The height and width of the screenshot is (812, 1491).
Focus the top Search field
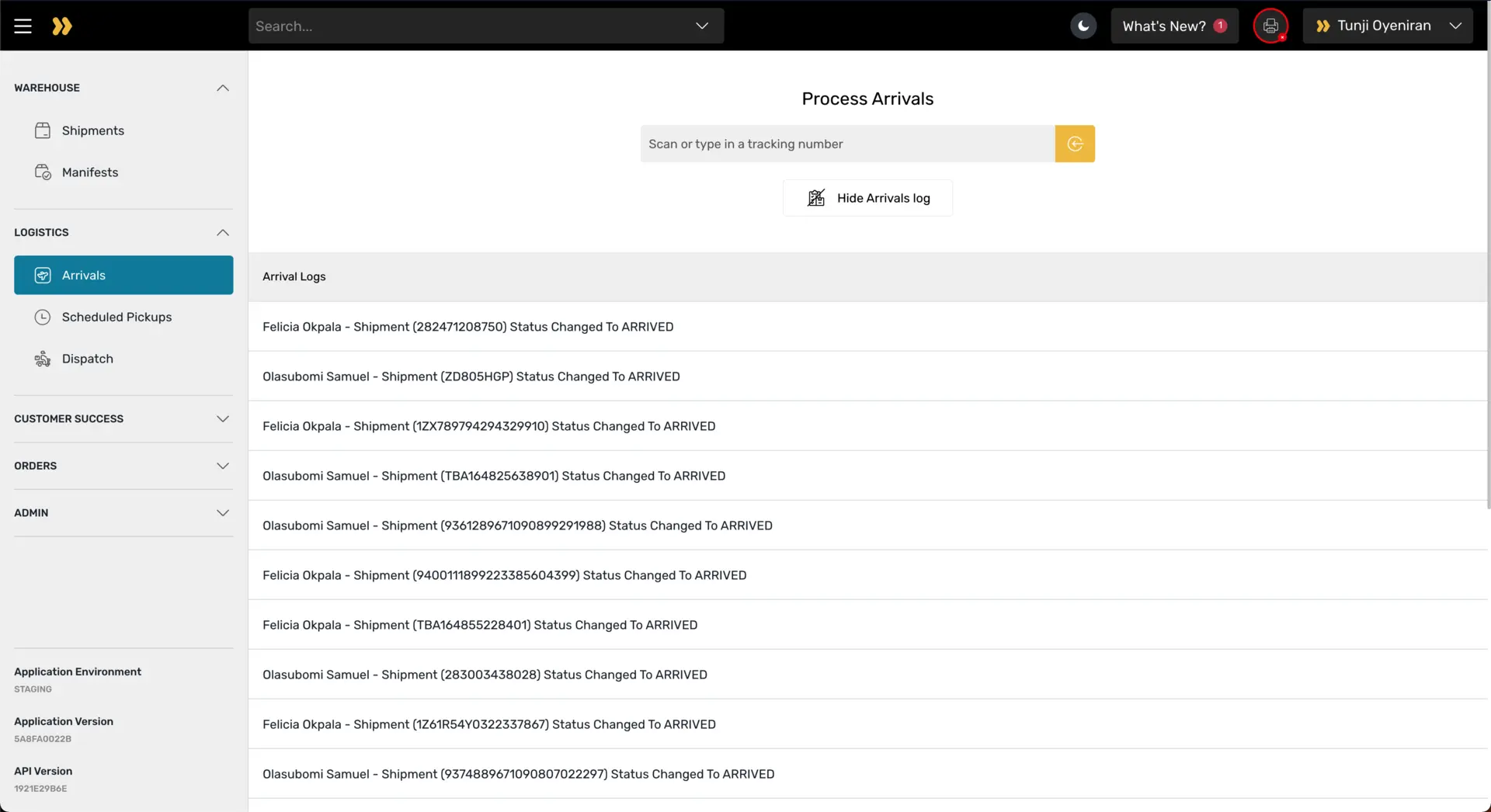[486, 26]
